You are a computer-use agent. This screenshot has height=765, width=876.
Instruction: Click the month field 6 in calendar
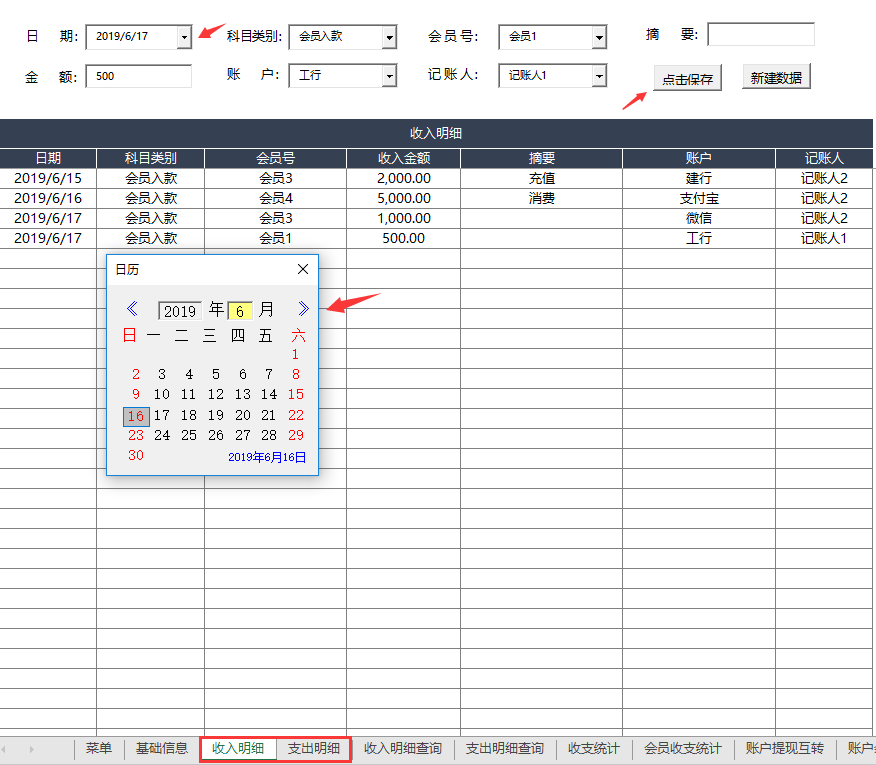[240, 311]
